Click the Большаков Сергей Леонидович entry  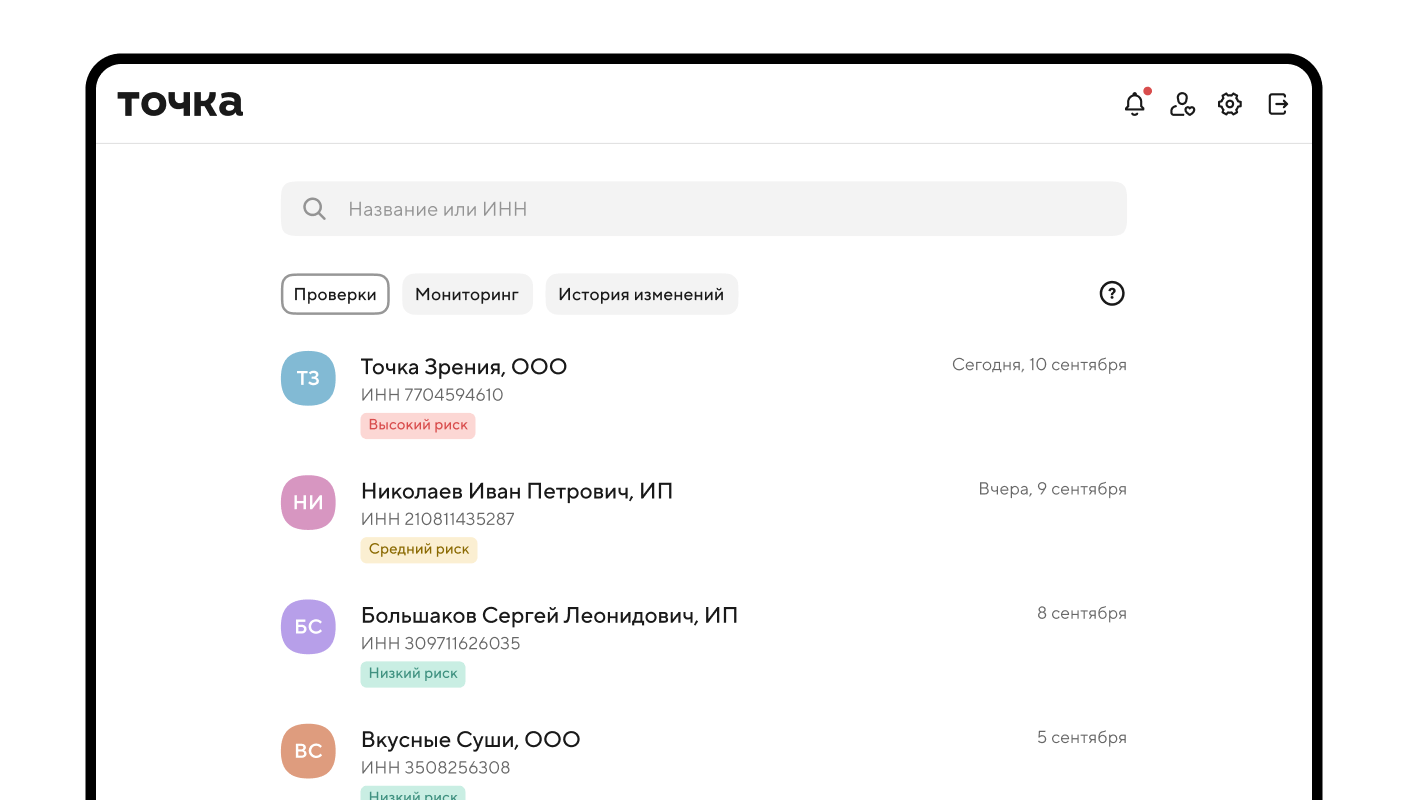(x=550, y=615)
